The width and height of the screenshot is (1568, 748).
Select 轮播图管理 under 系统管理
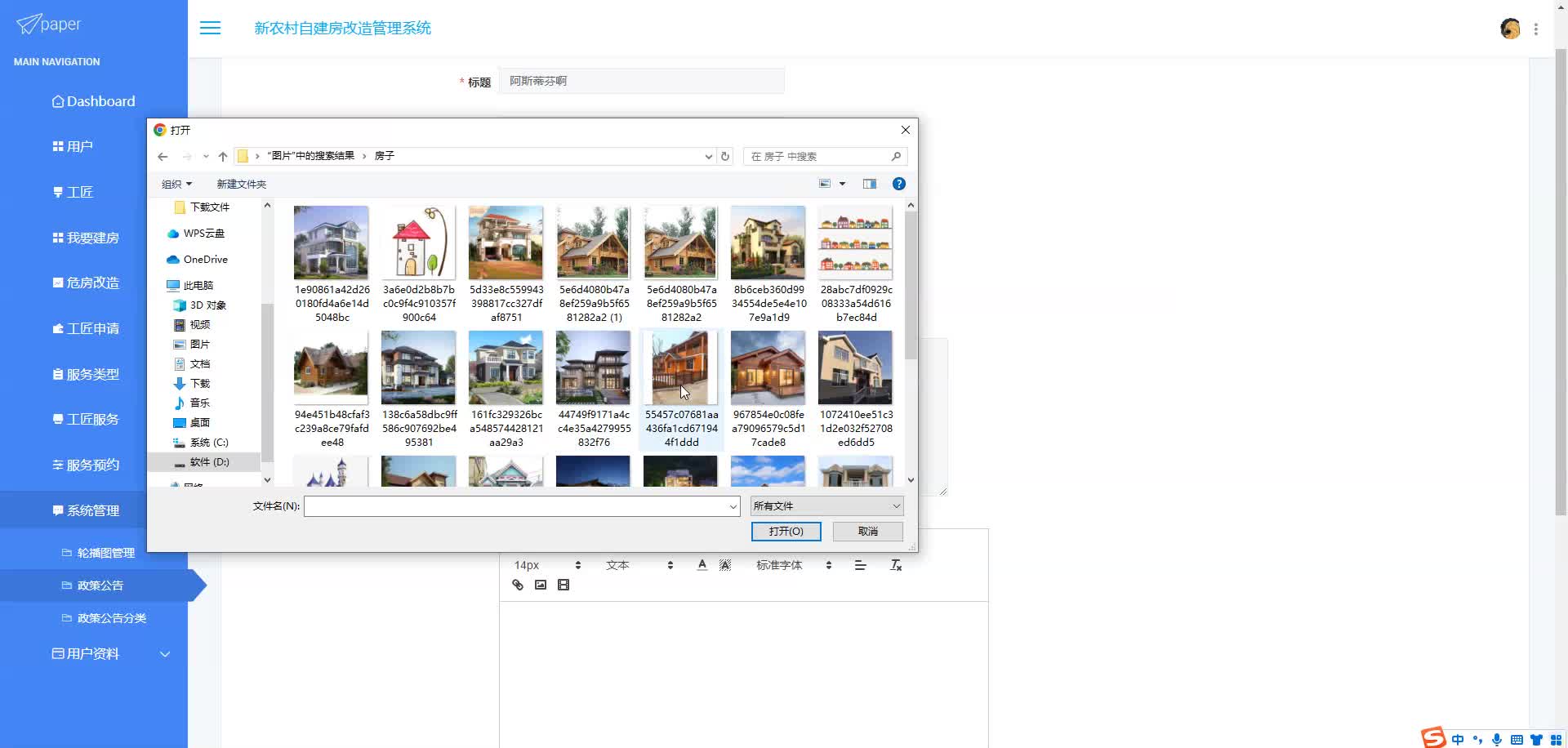pyautogui.click(x=105, y=553)
